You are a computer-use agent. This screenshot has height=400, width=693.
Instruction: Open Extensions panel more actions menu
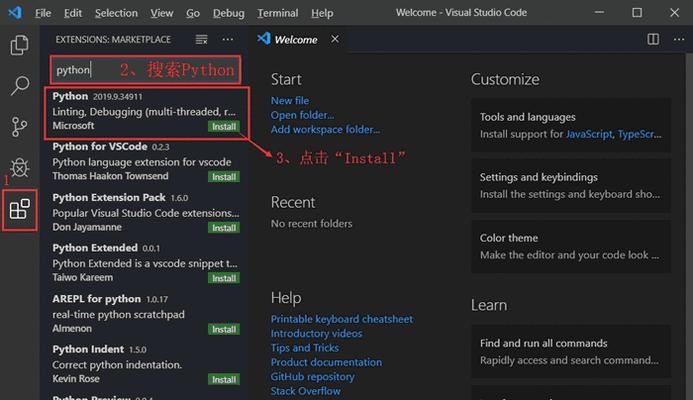coord(228,40)
